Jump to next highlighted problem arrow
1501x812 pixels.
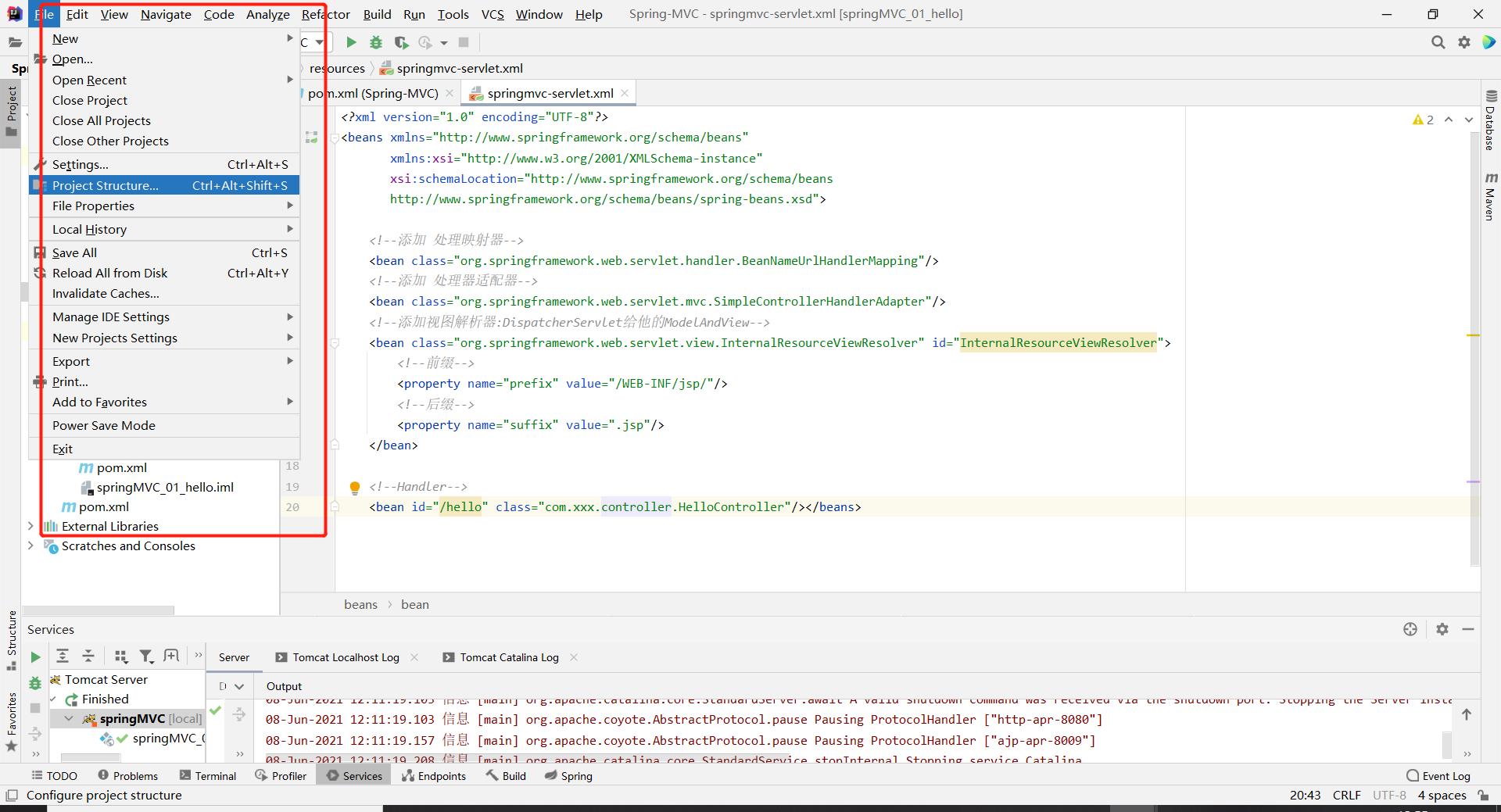pos(1469,120)
